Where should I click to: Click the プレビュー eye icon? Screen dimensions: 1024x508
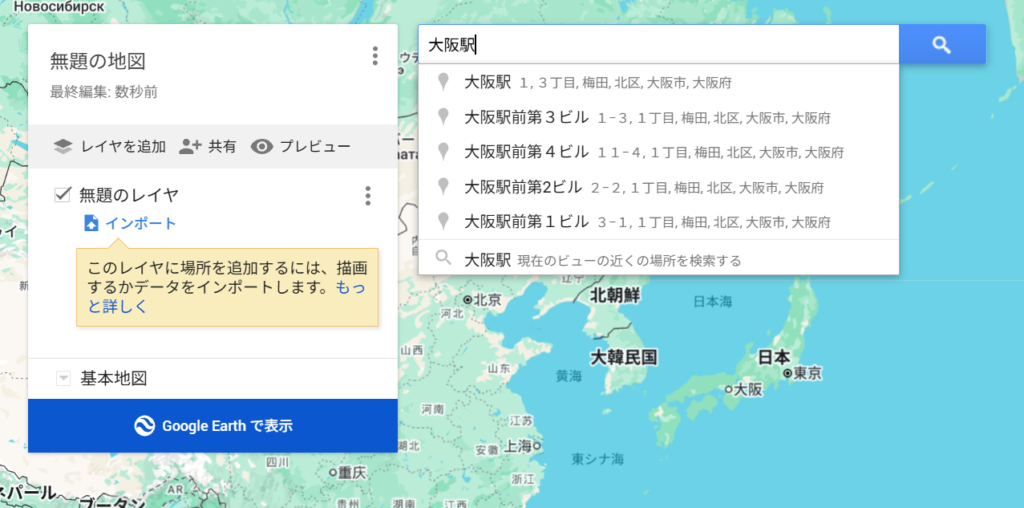(262, 146)
